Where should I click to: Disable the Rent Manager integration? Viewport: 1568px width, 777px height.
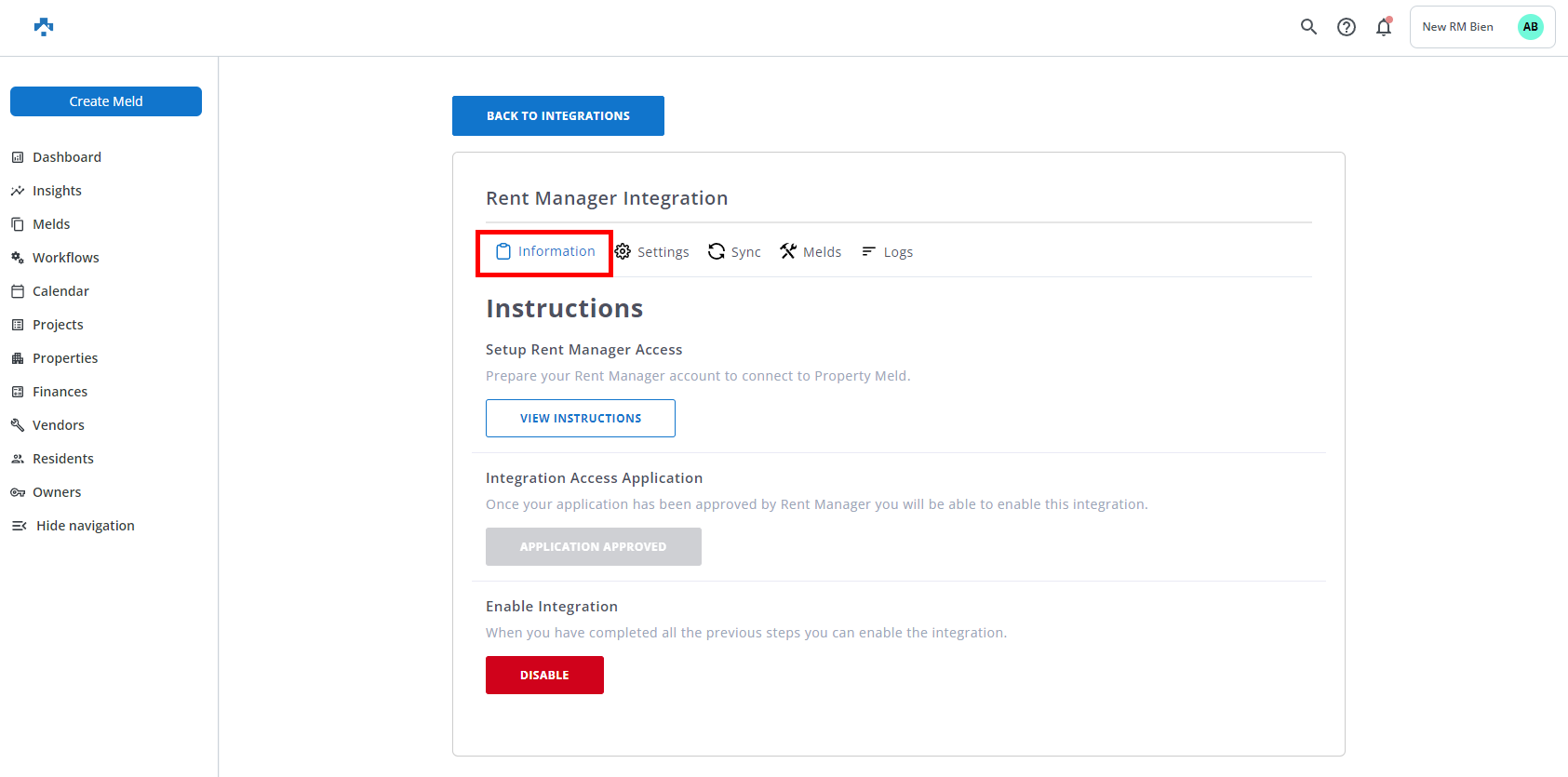[x=544, y=675]
